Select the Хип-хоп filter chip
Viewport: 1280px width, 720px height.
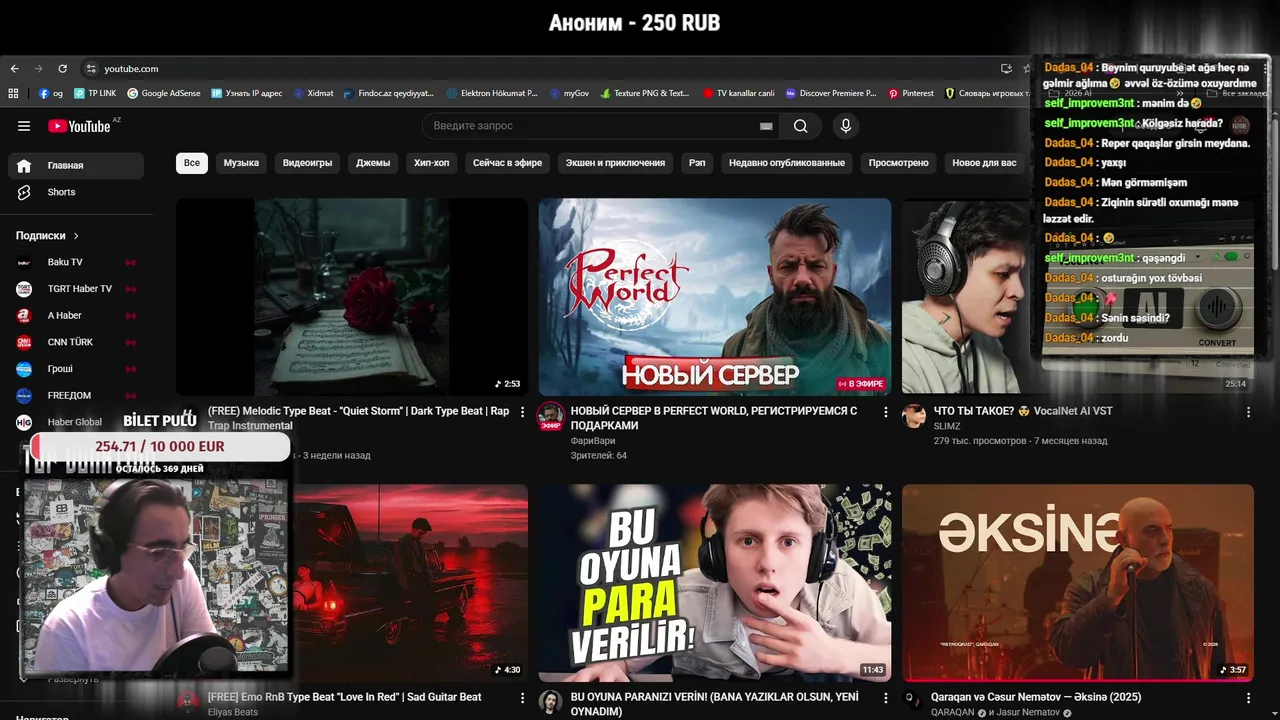click(432, 163)
